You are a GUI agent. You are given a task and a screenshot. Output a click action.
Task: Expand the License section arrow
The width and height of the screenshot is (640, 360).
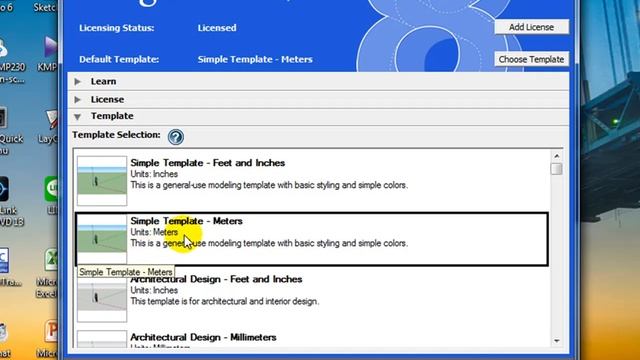(78, 100)
